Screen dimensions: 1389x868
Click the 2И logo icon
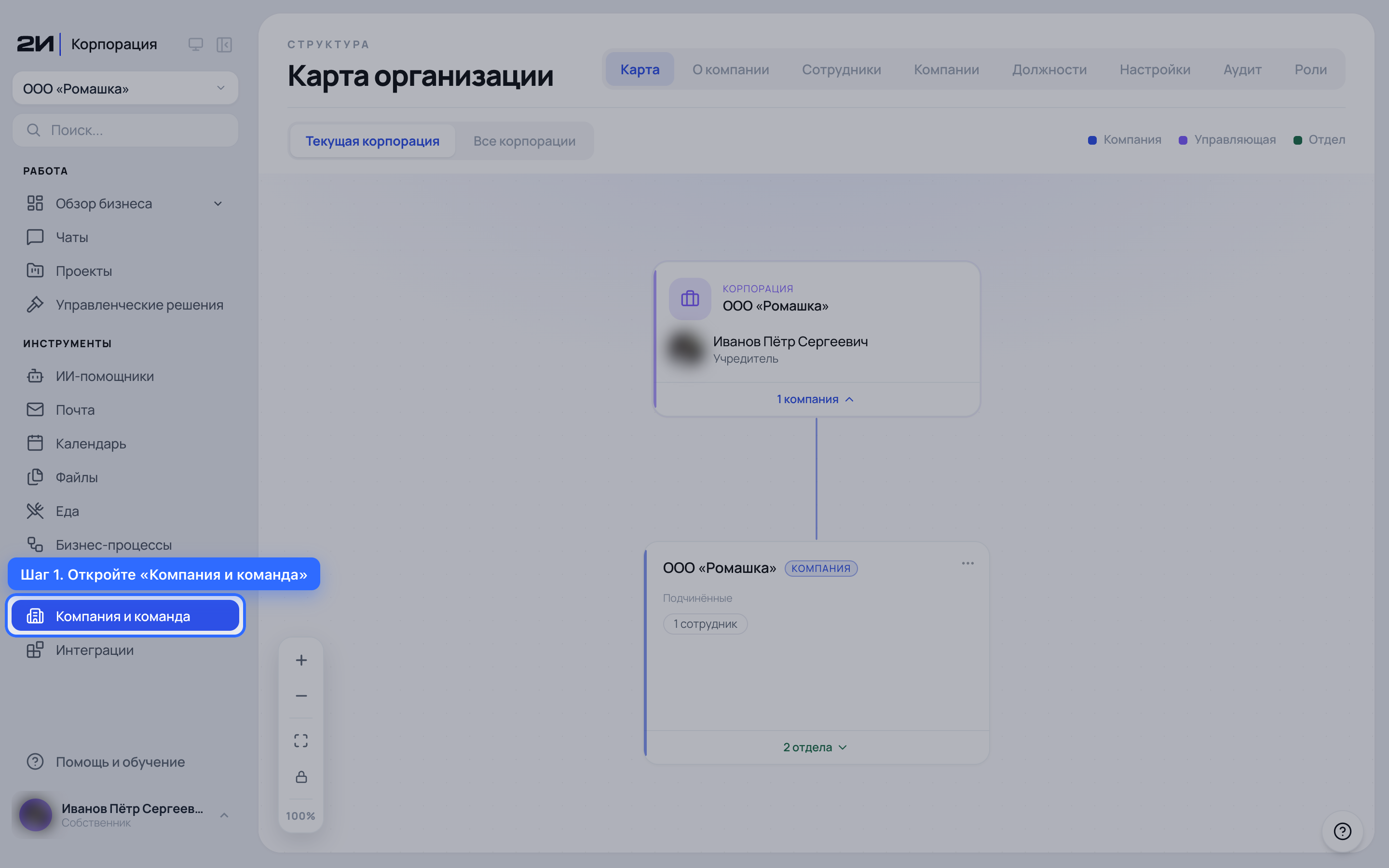(35, 43)
